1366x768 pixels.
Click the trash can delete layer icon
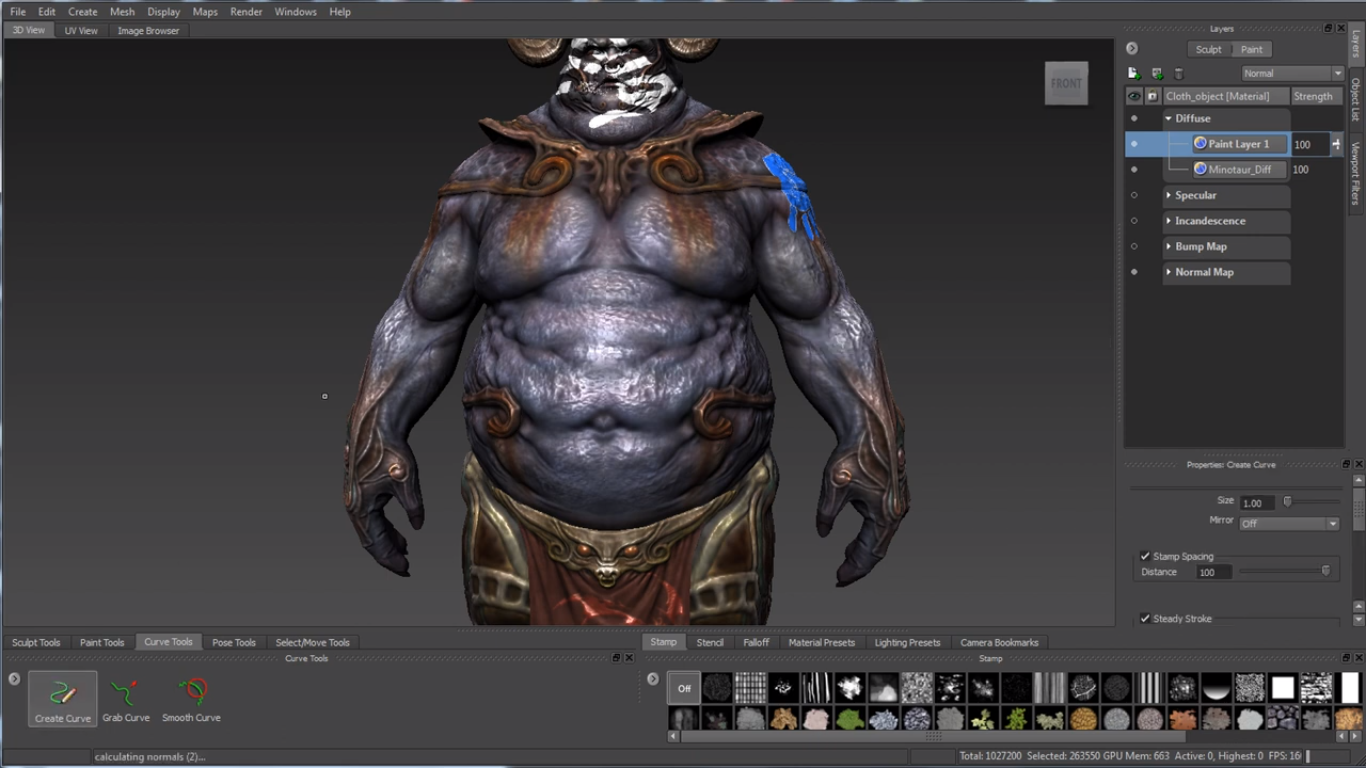[x=1178, y=73]
